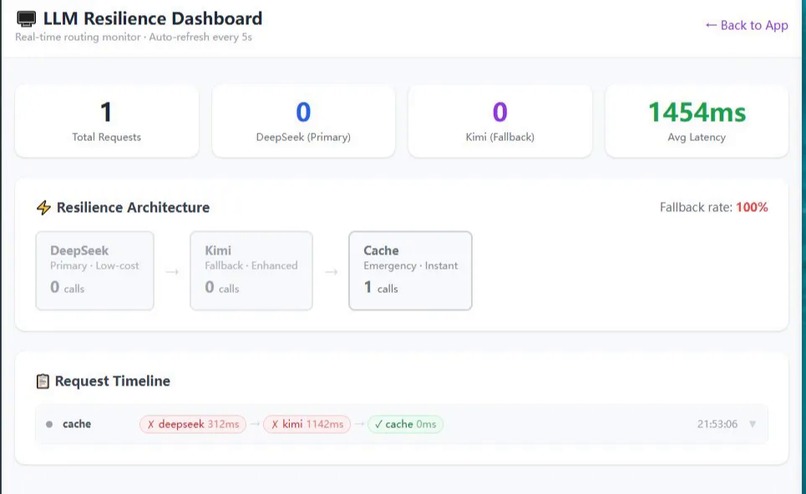This screenshot has height=494, width=806.
Task: Click the failed kimi 1142ms badge
Action: point(307,424)
